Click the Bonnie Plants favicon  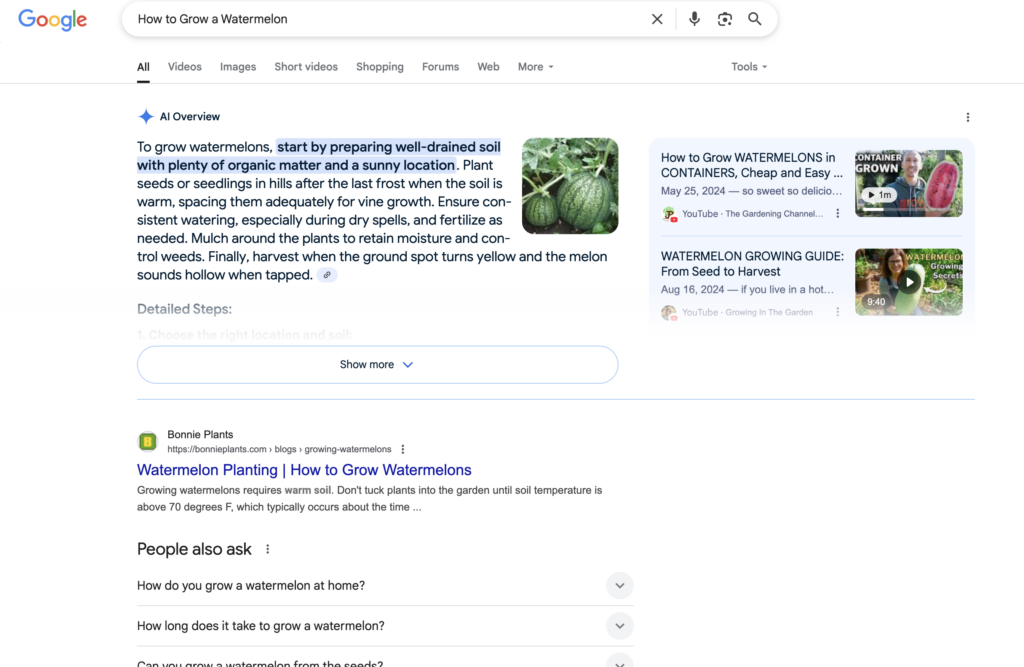click(148, 442)
